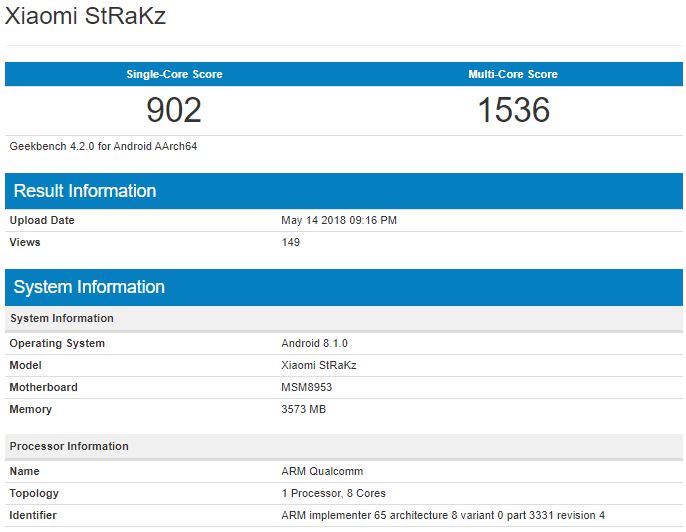The image size is (686, 532).
Task: Select the Single-Core Score header
Action: tap(174, 74)
